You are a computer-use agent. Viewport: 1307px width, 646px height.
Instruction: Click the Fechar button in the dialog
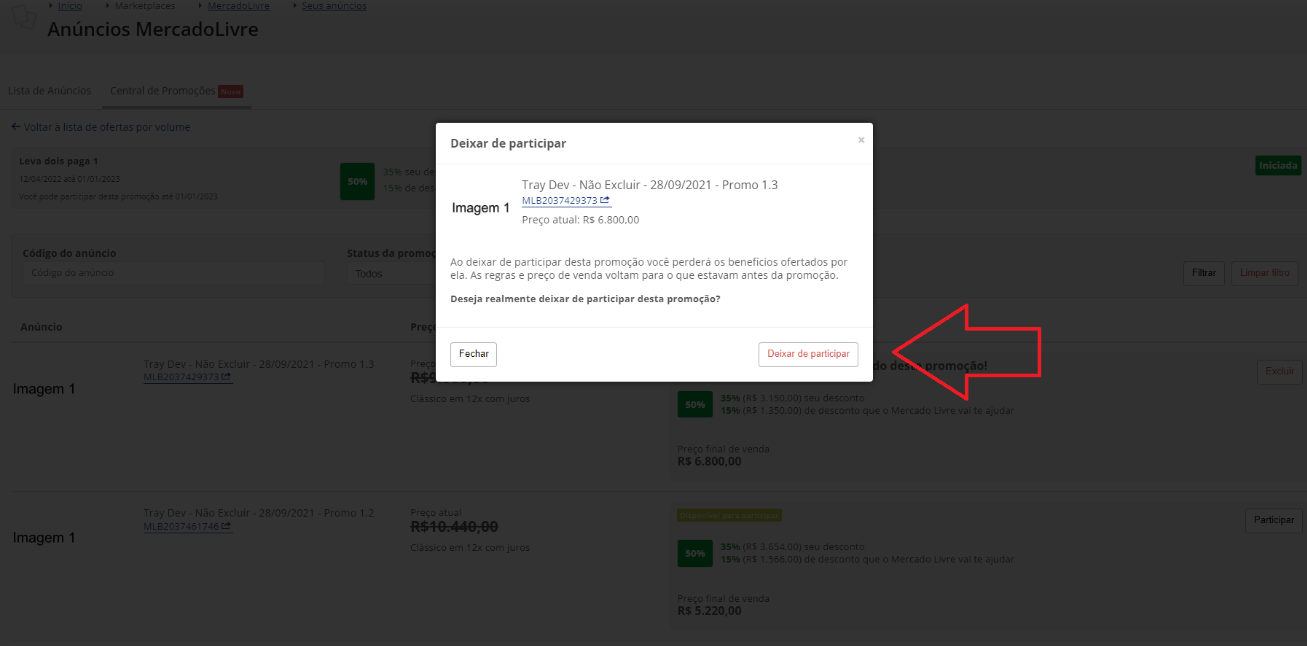coord(474,354)
